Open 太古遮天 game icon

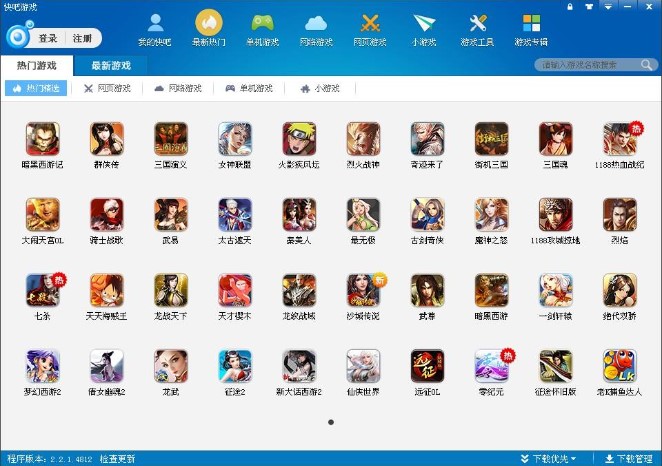coord(235,215)
